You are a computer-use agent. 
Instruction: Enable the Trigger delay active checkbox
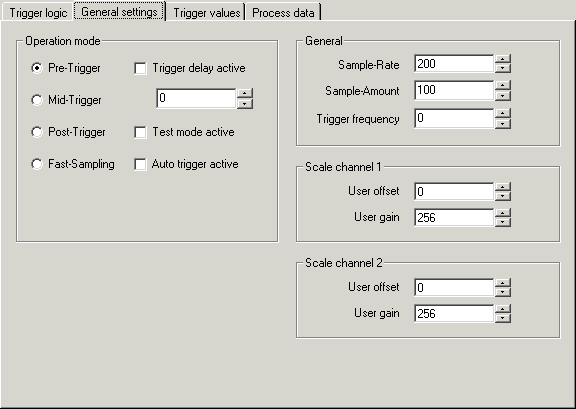[140, 68]
